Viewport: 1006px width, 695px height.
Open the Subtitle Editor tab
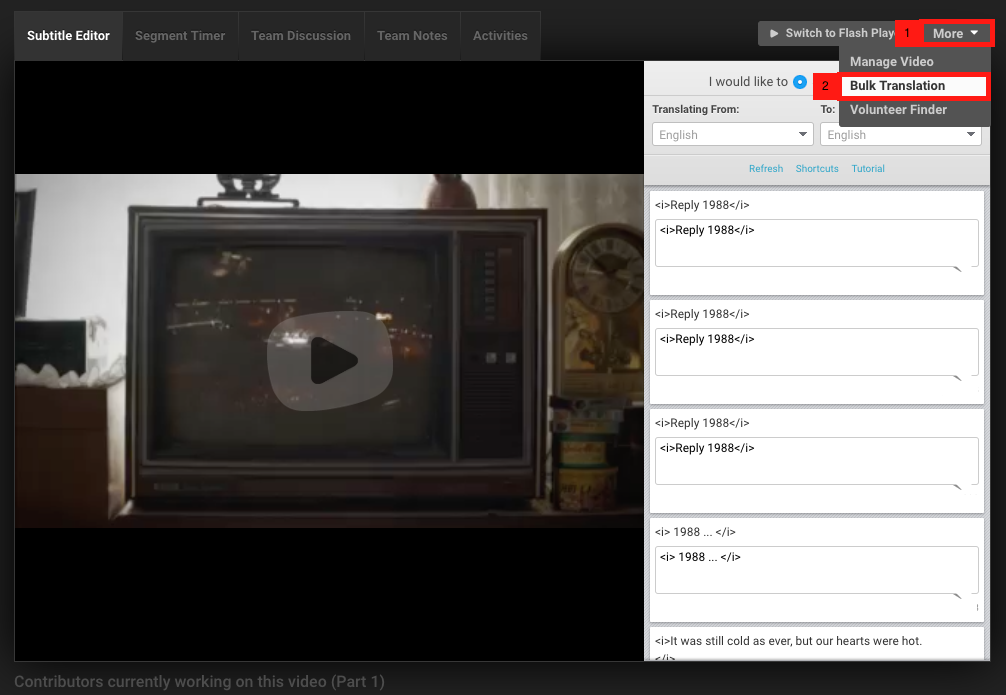(x=68, y=36)
